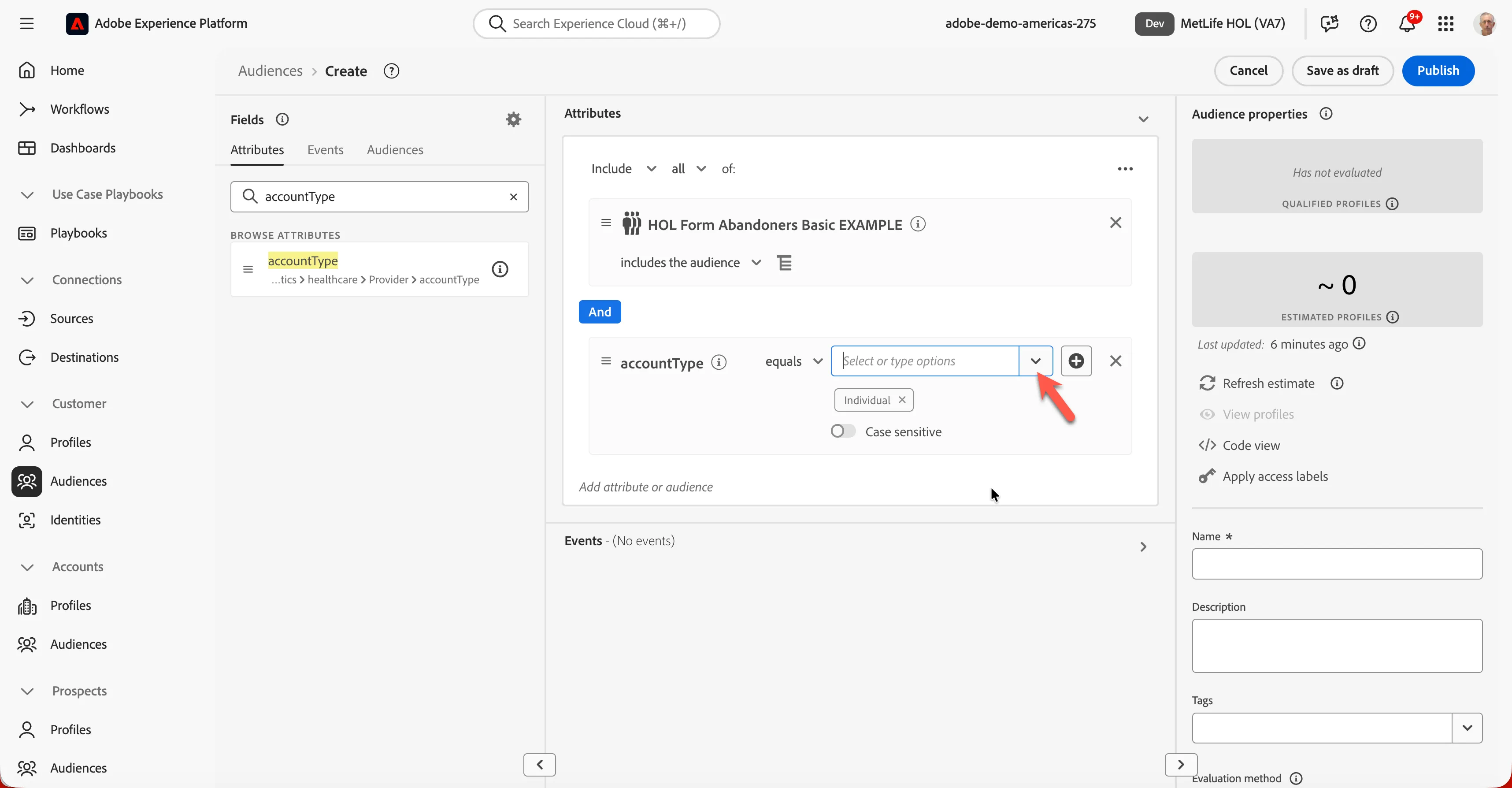Open the app switcher grid icon
1512x788 pixels.
coord(1445,23)
